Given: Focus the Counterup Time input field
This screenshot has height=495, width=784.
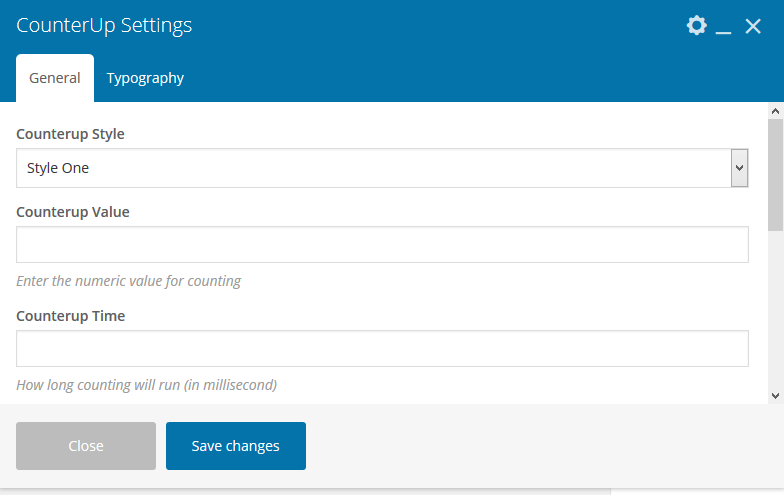Looking at the screenshot, I should click(x=382, y=349).
